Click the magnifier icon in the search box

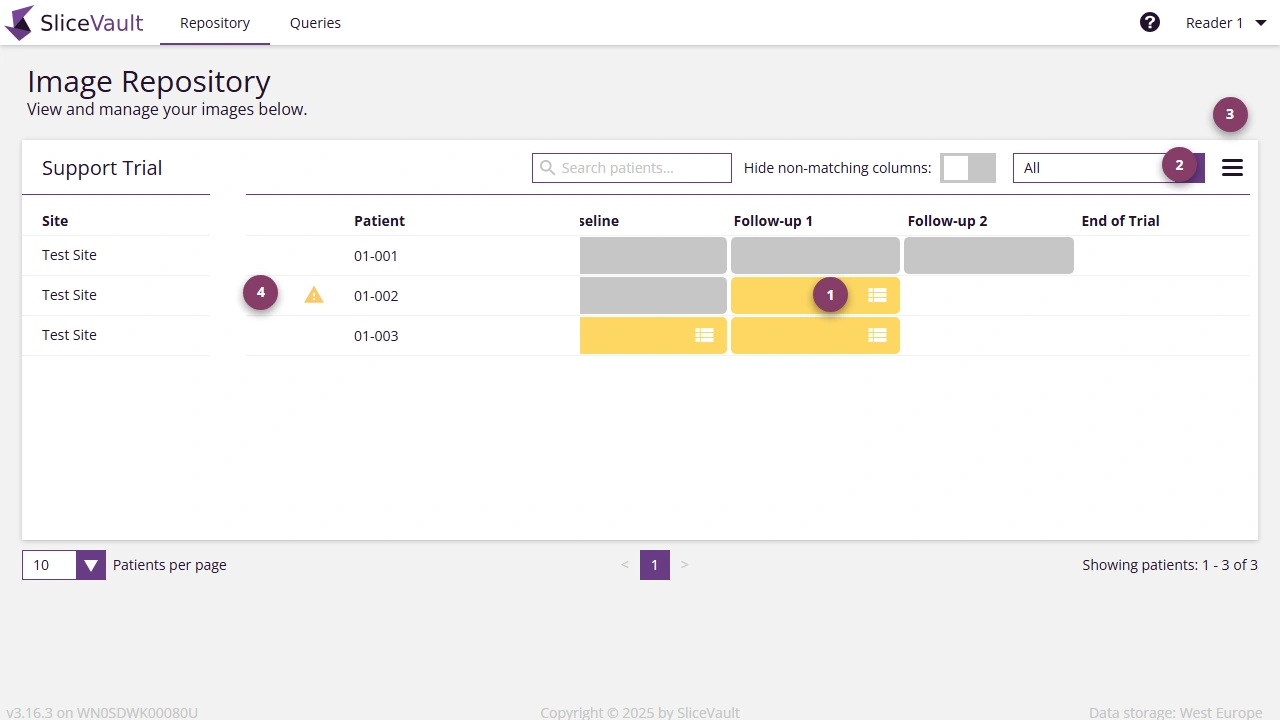point(547,167)
